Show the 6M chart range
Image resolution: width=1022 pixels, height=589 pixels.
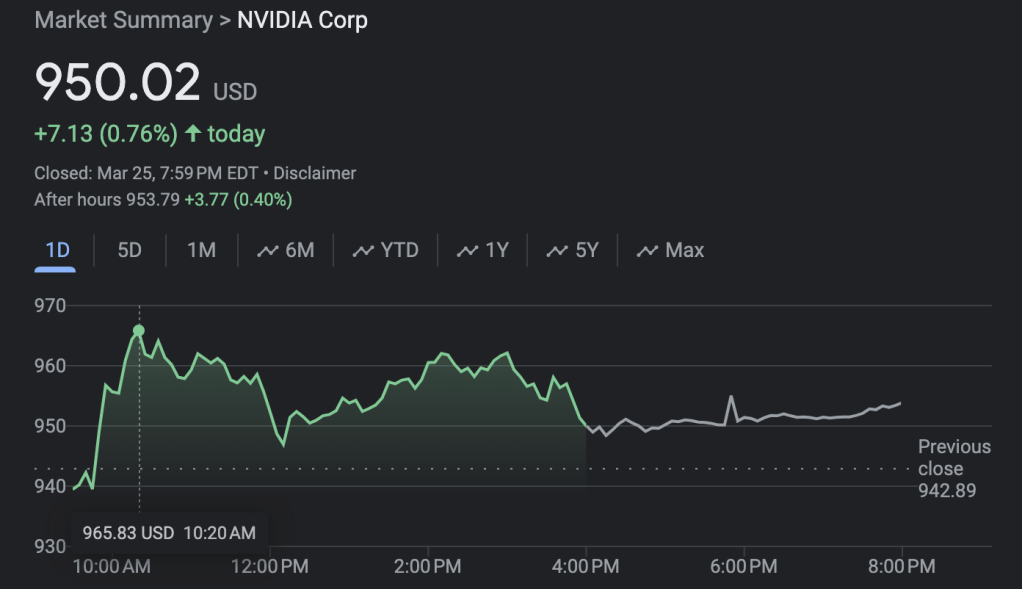tap(299, 250)
